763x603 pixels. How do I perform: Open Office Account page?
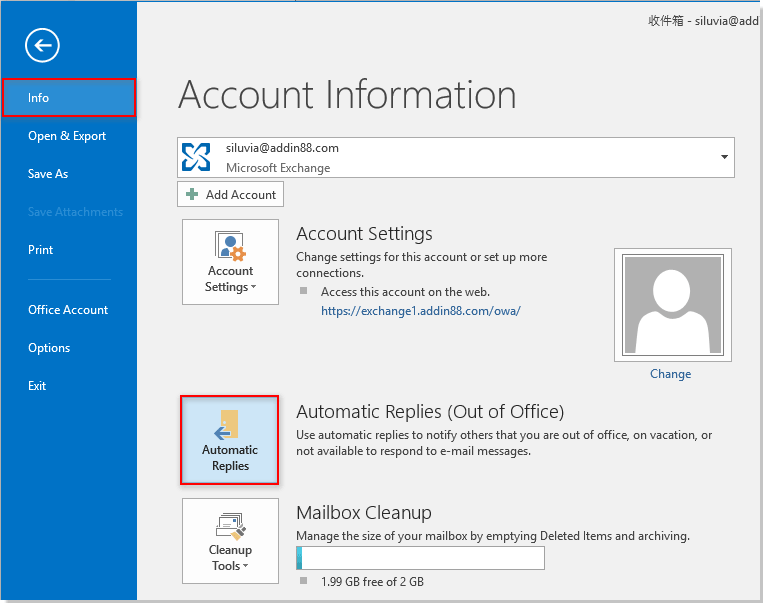pyautogui.click(x=68, y=310)
